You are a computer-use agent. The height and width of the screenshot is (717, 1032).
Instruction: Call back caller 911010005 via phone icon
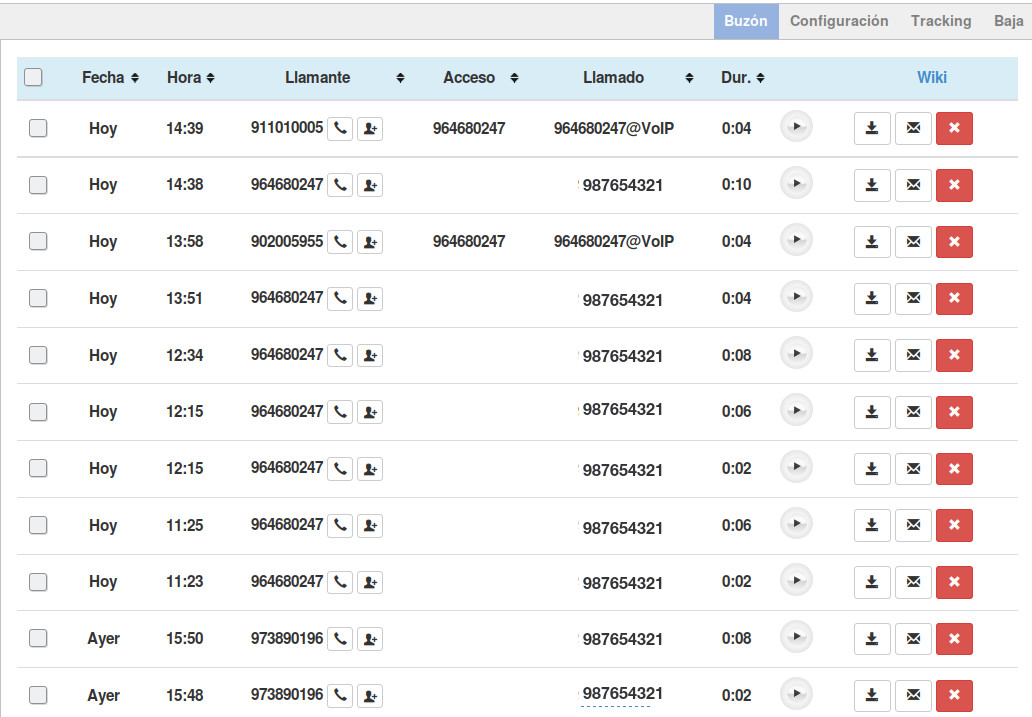click(340, 128)
